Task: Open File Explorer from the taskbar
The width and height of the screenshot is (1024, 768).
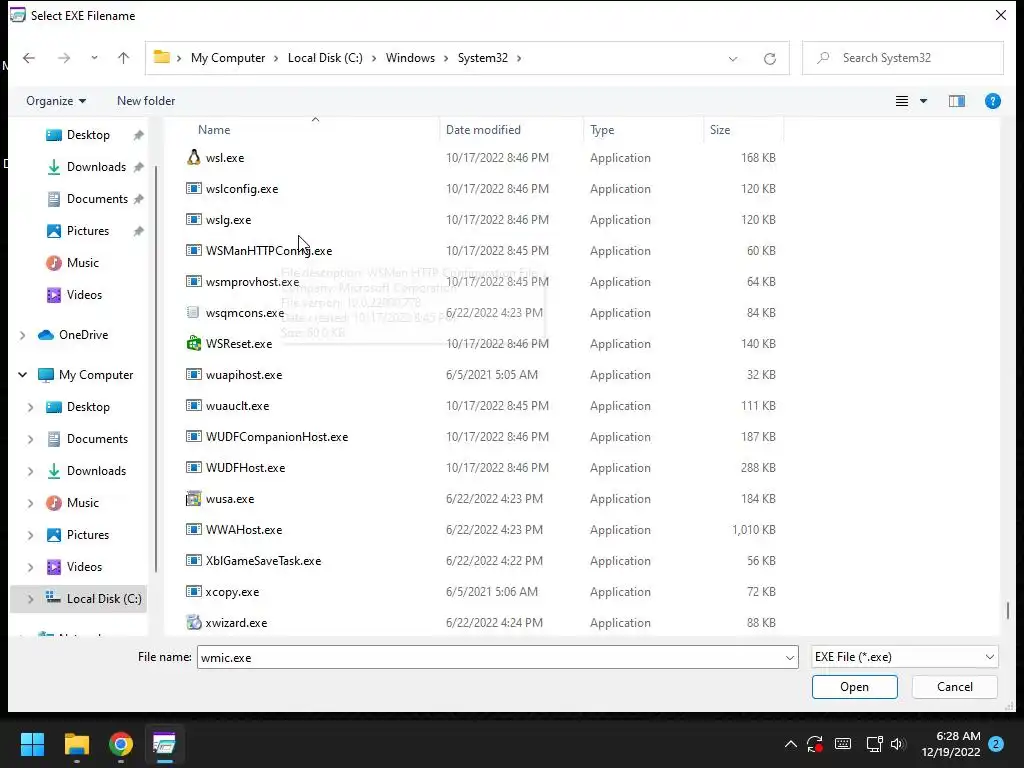Action: click(76, 744)
